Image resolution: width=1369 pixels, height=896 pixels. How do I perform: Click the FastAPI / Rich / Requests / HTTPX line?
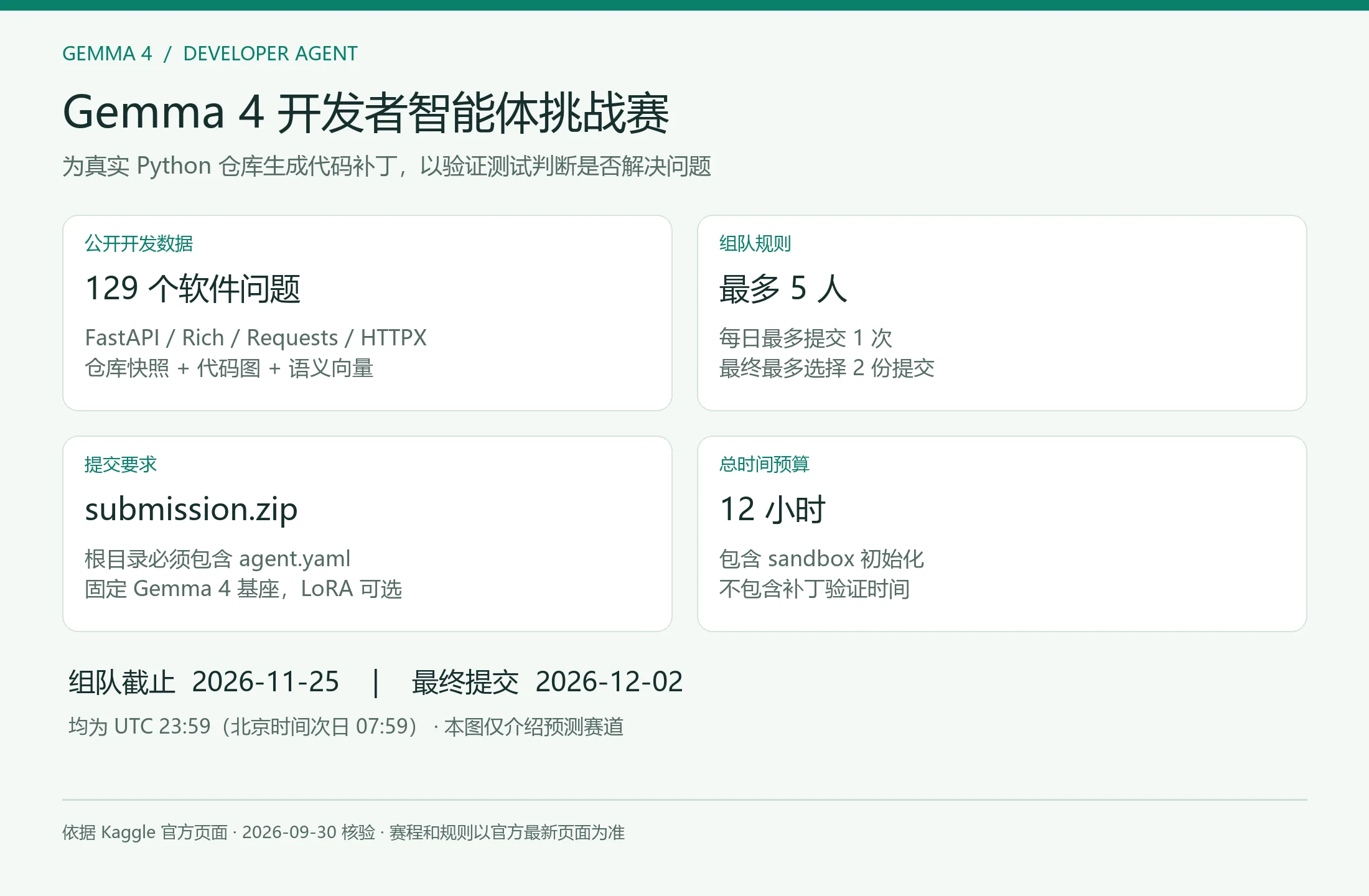click(x=256, y=338)
